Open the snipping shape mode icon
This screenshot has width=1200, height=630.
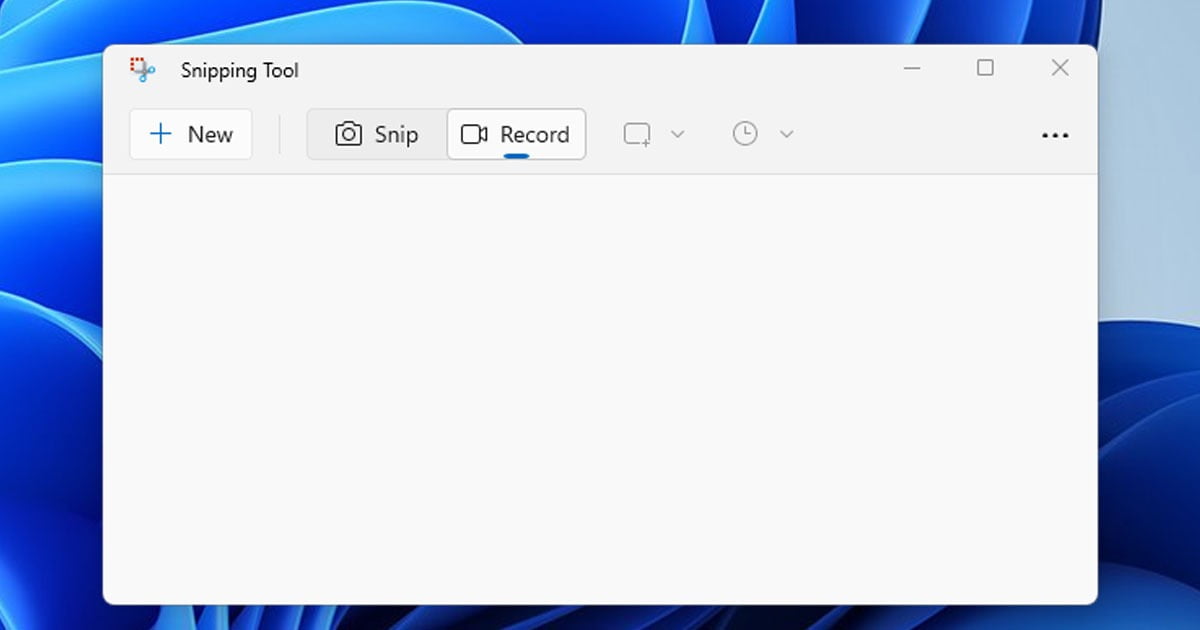(638, 134)
